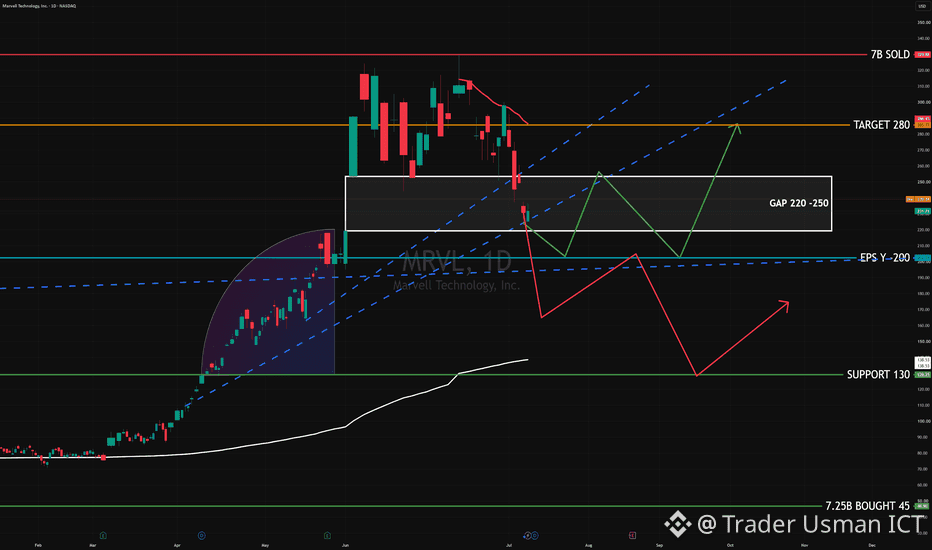Open the blue event marker just after Jul

click(x=535, y=536)
